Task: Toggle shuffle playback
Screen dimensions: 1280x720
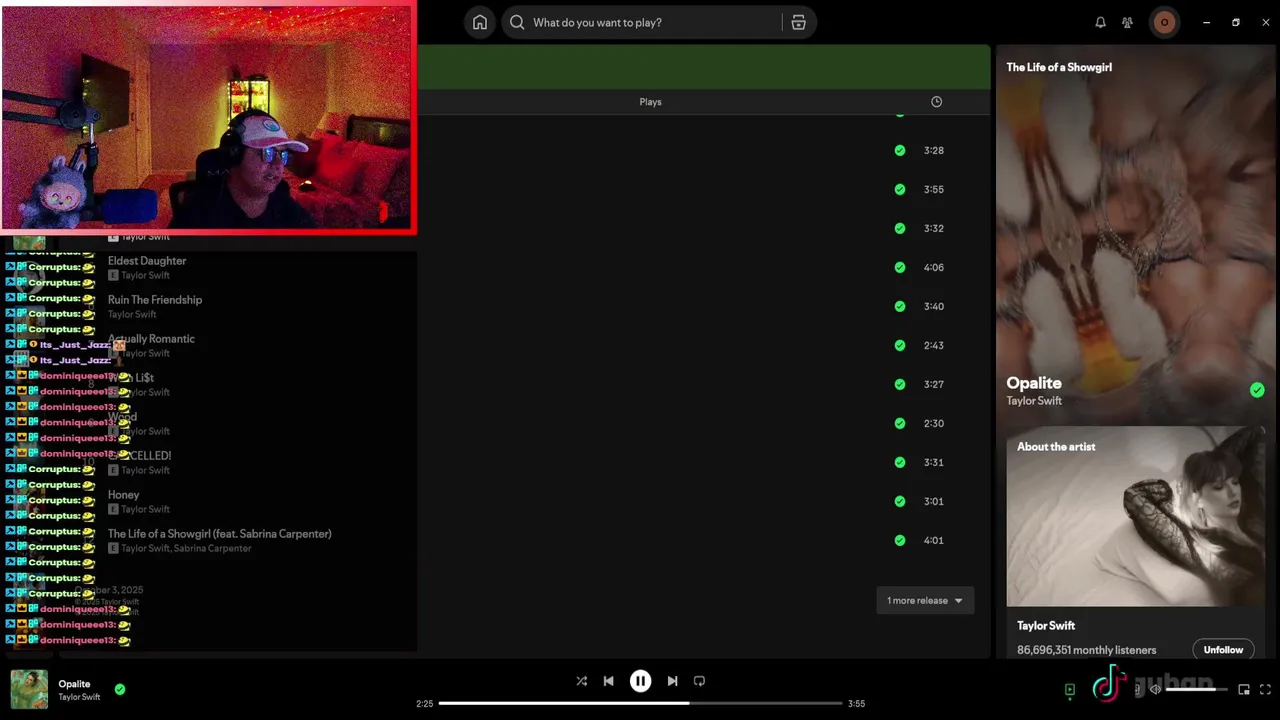Action: pos(581,681)
